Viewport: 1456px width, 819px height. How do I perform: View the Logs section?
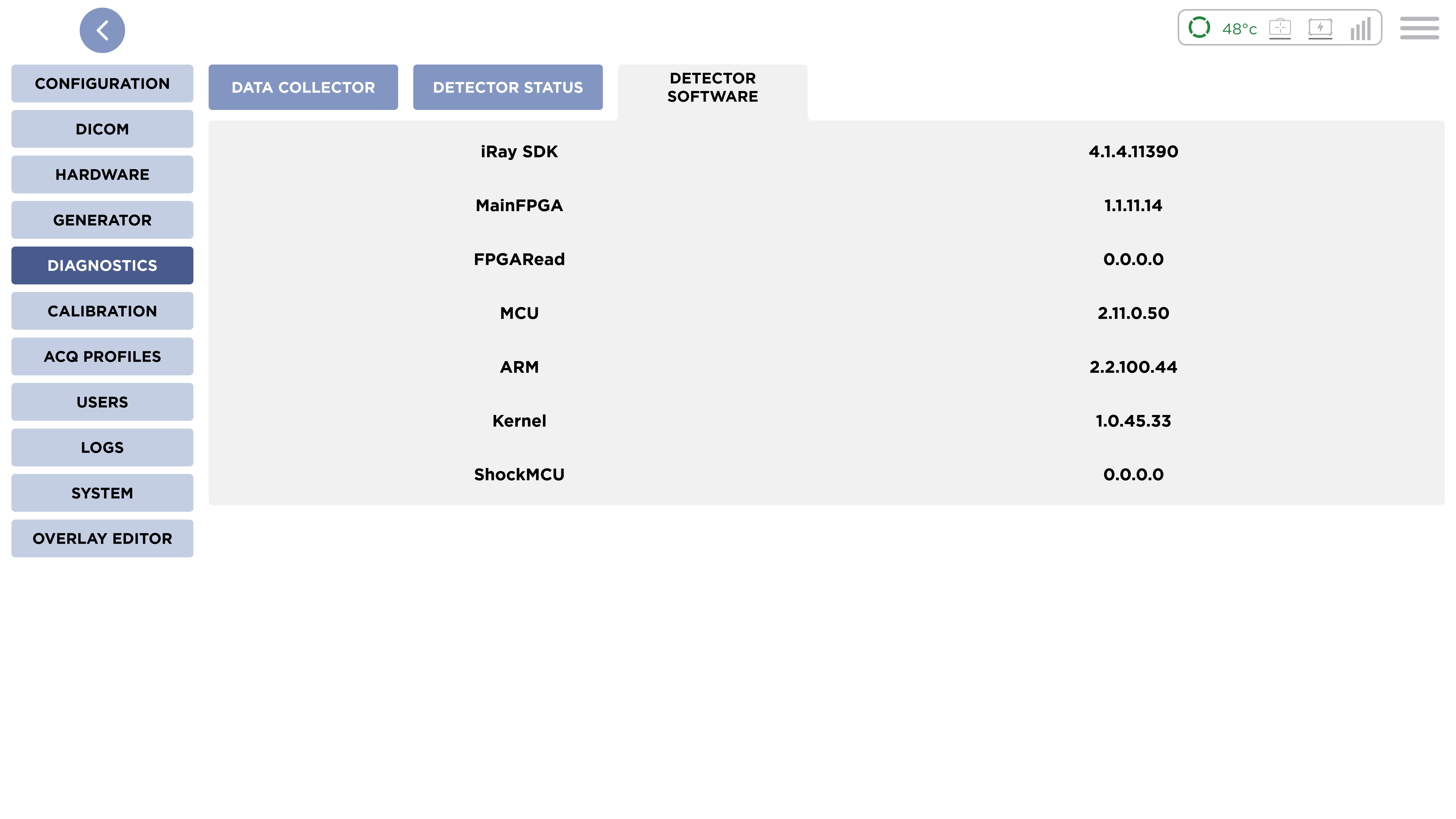102,448
